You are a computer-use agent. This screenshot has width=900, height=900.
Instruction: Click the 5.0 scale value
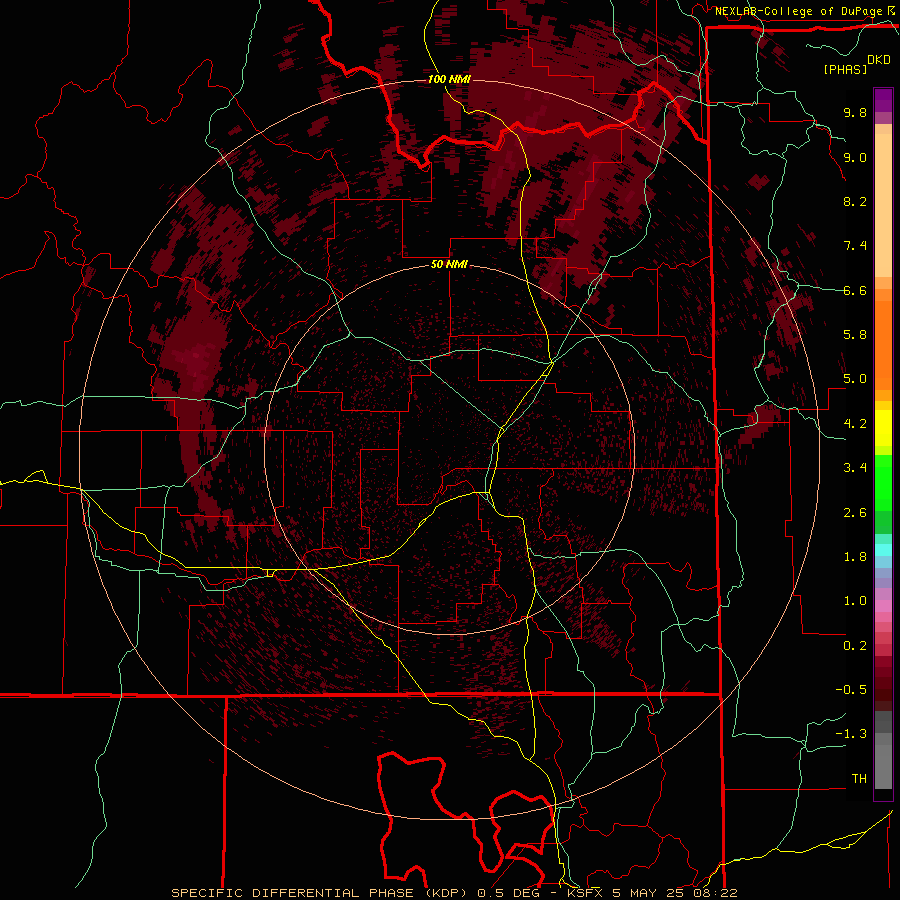pyautogui.click(x=855, y=379)
